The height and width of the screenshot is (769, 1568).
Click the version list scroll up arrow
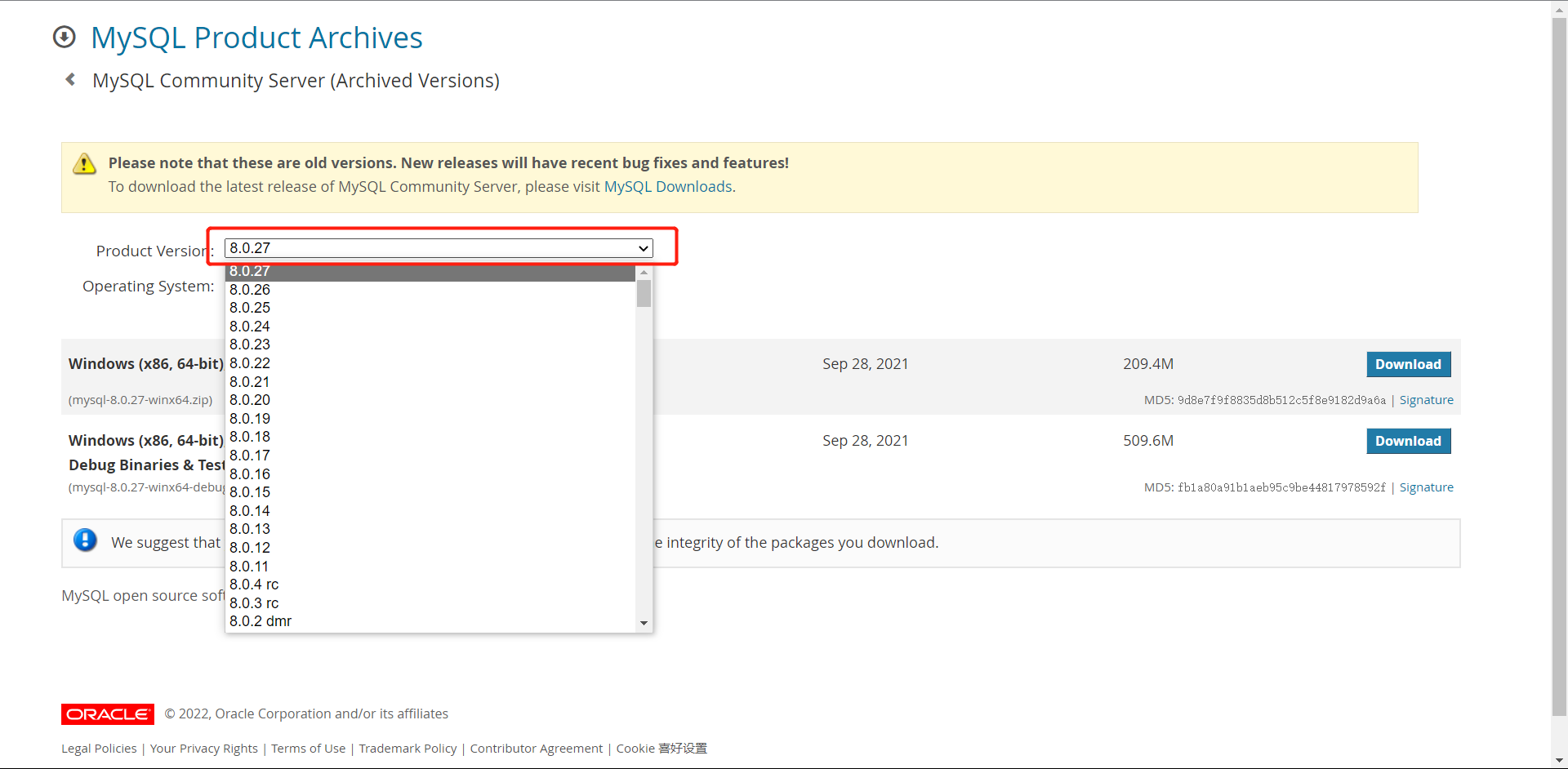pos(644,272)
